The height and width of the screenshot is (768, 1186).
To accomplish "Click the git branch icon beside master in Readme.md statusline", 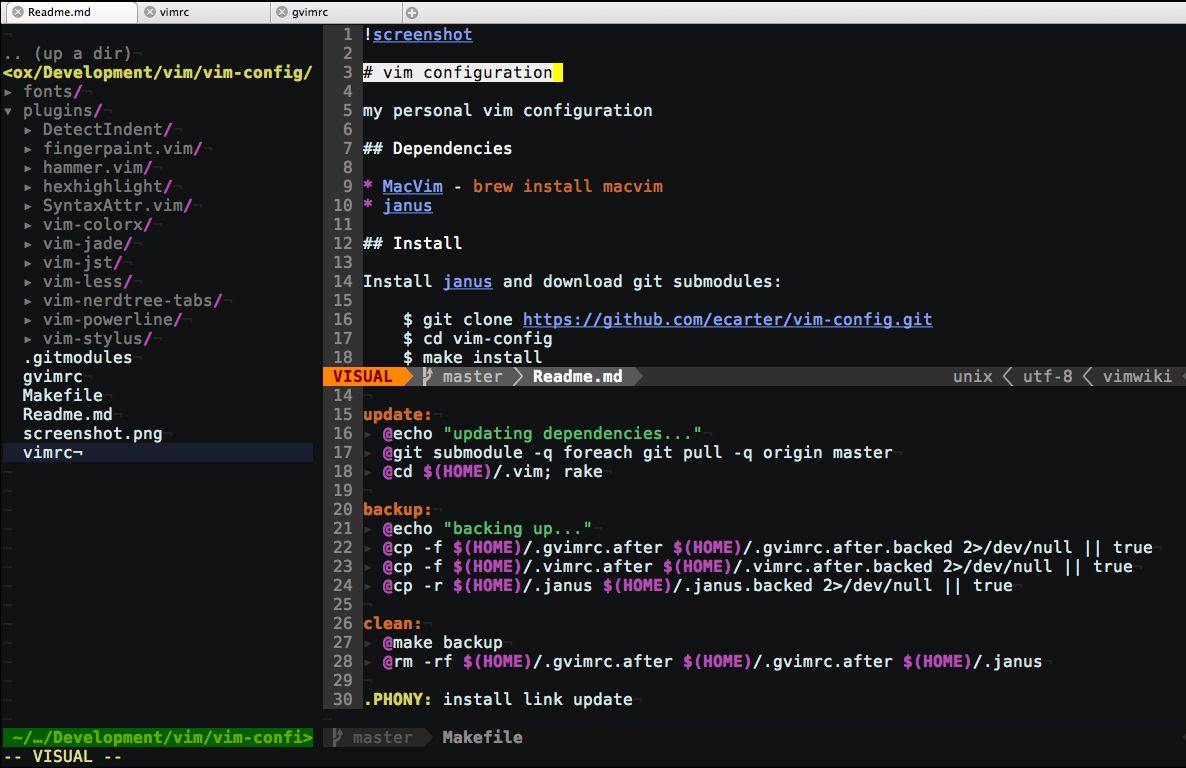I will pos(428,377).
